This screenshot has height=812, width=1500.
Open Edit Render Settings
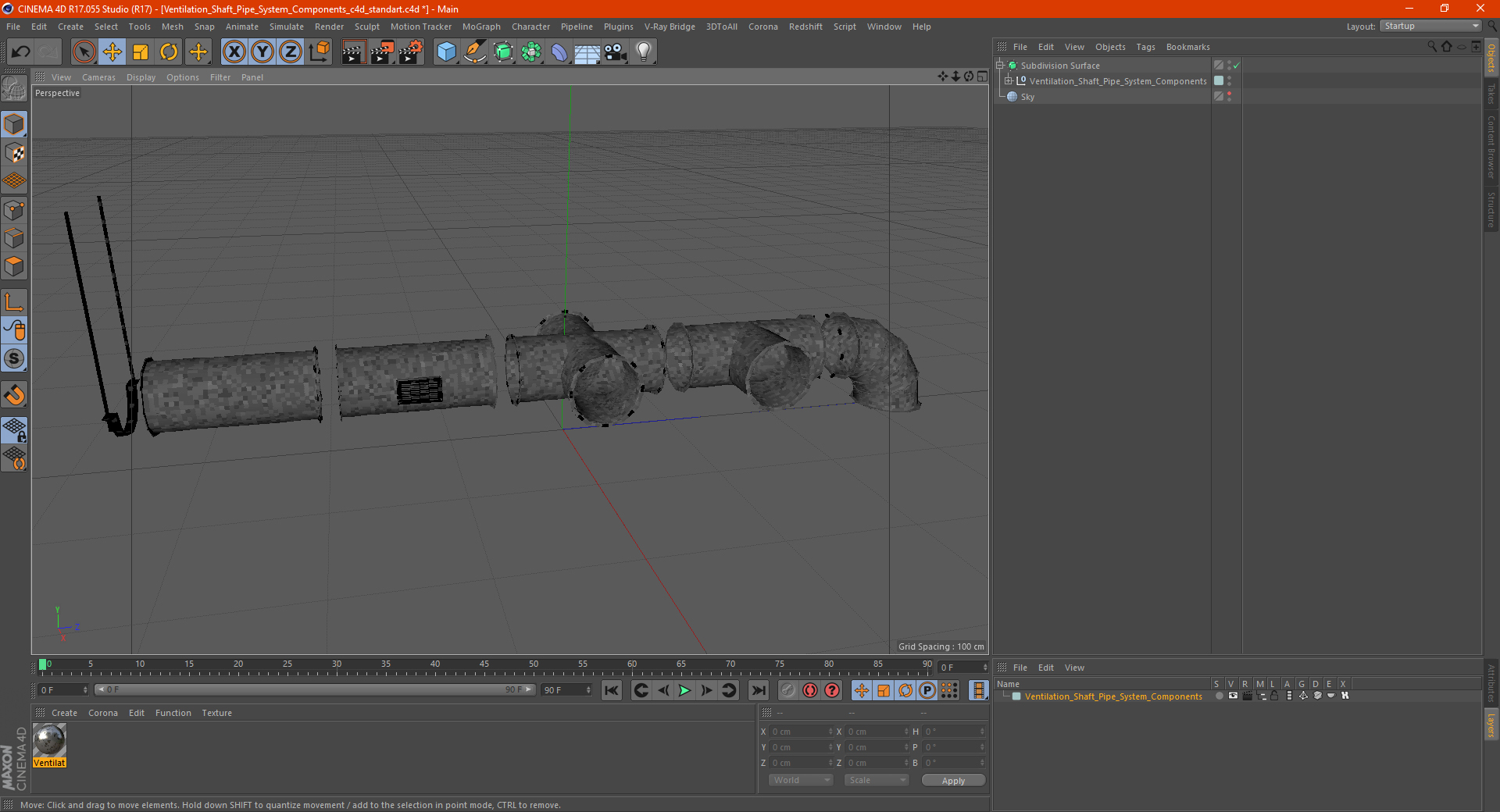tap(411, 52)
